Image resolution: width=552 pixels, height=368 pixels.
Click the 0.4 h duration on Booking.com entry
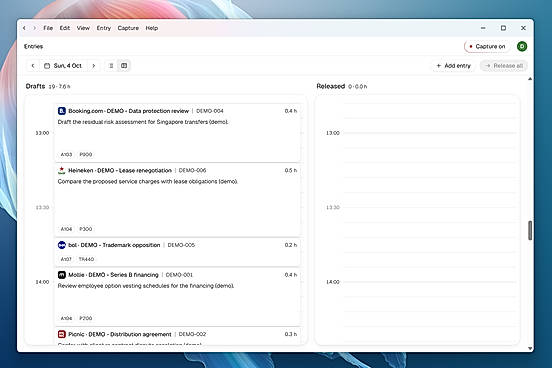291,111
